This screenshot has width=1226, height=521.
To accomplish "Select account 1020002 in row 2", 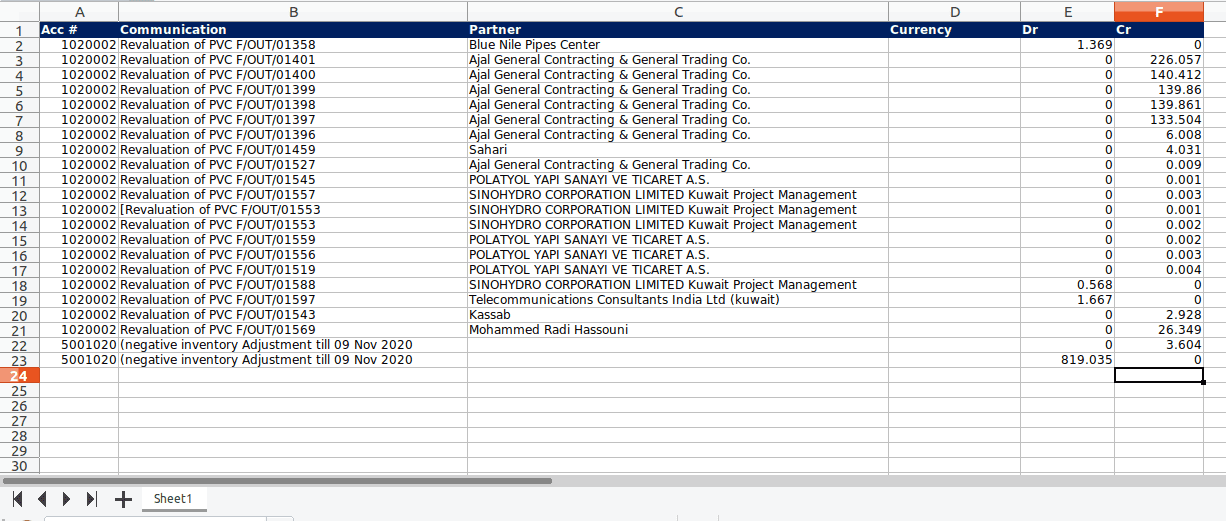I will tap(79, 45).
